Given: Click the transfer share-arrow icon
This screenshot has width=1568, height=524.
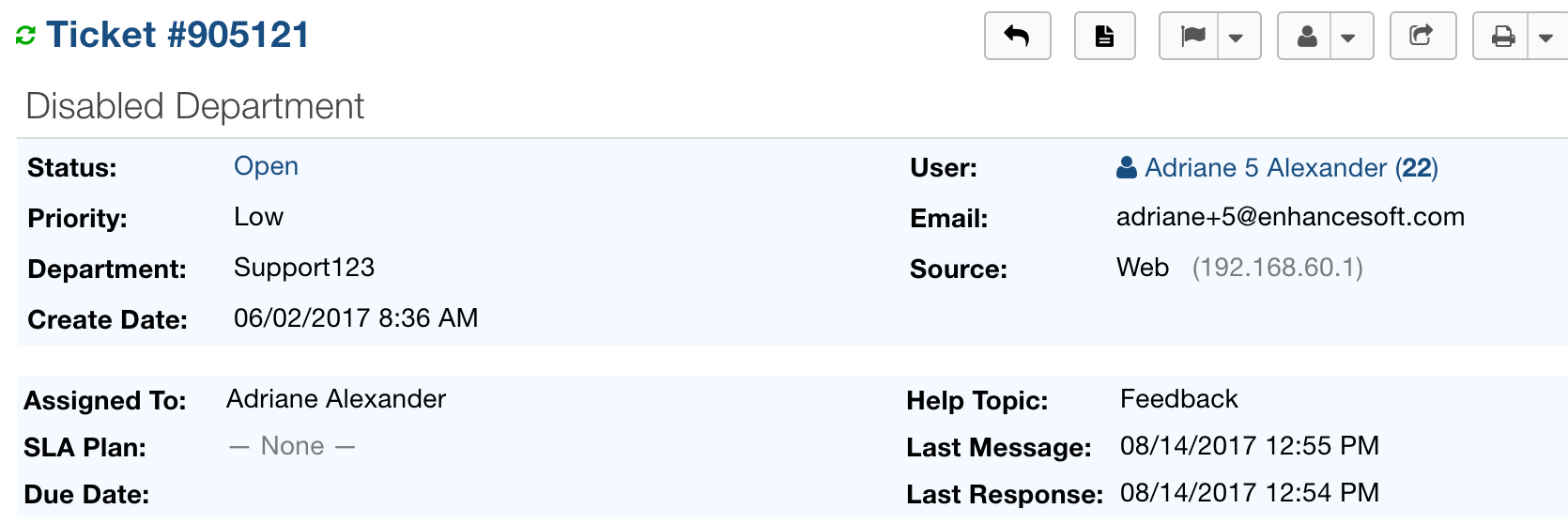Looking at the screenshot, I should (x=1422, y=37).
